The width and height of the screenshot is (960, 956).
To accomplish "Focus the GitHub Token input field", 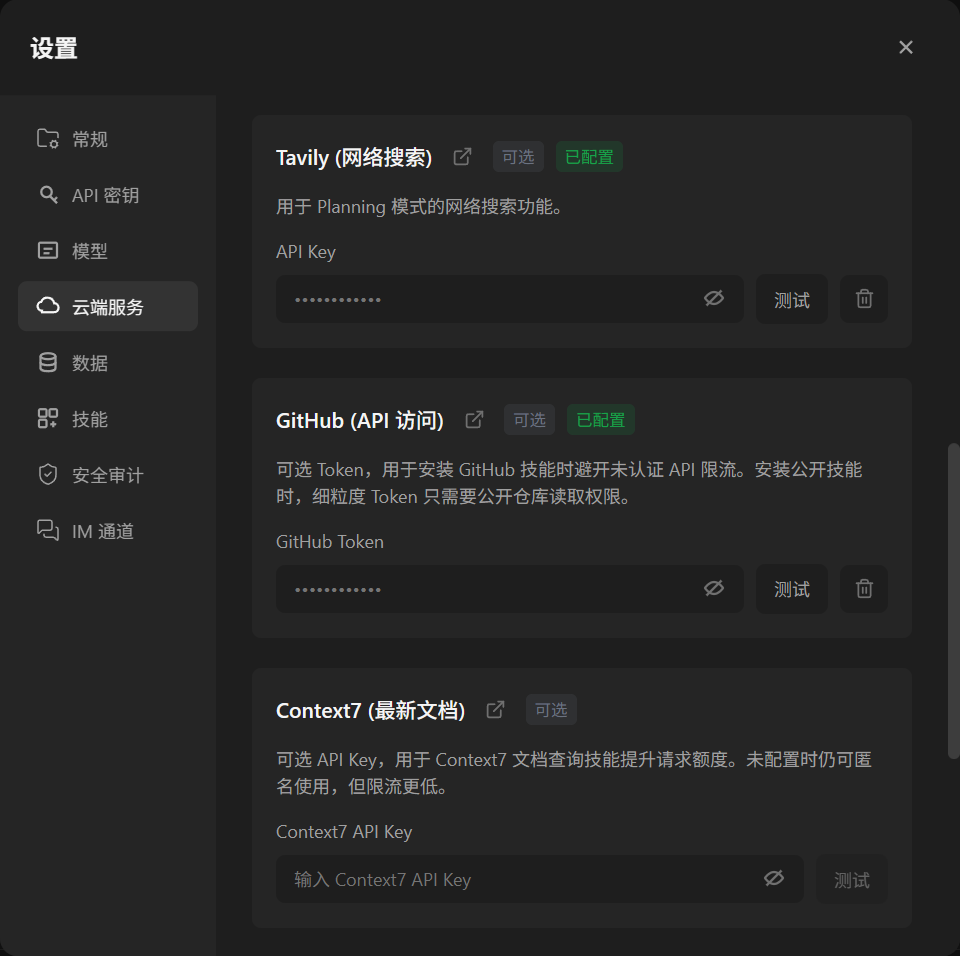I will 509,589.
